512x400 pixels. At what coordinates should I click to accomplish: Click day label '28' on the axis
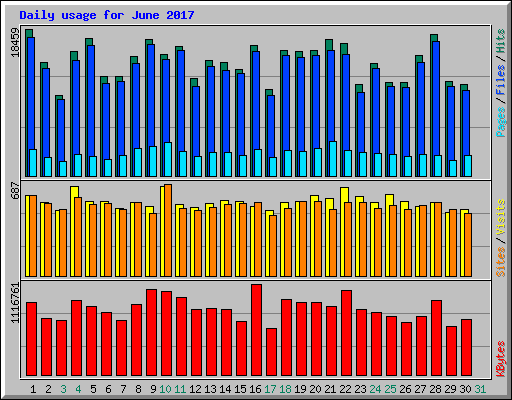click(x=435, y=389)
